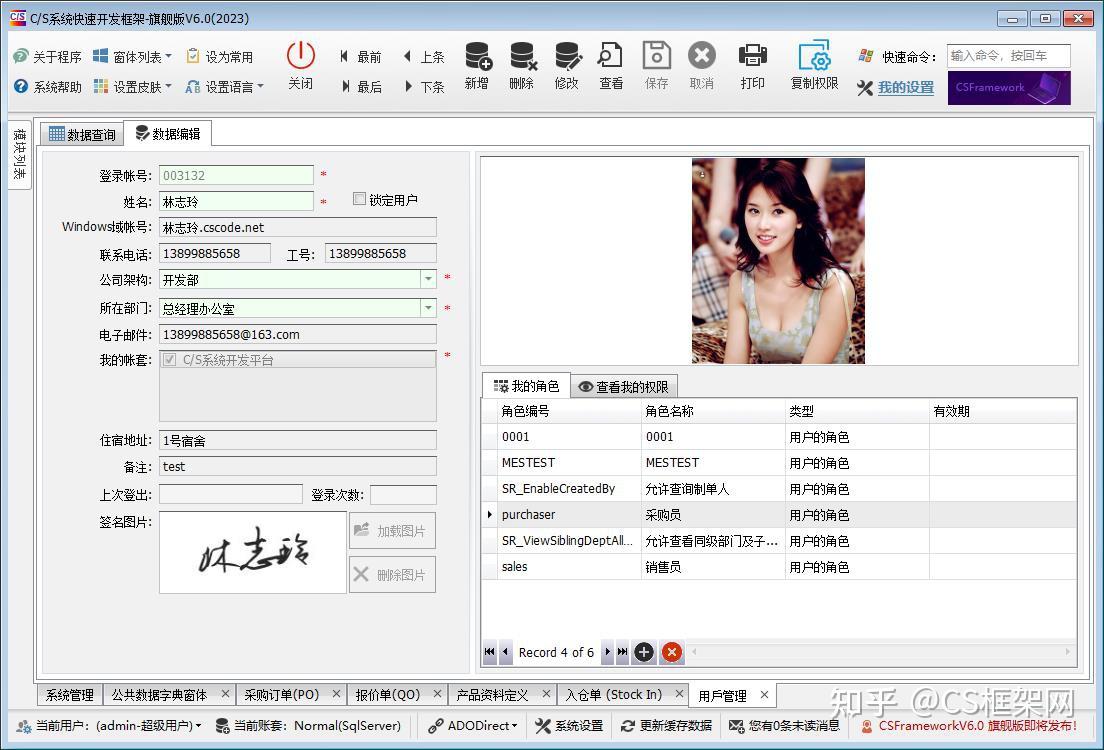
Task: Click the 快速命令 input field
Action: pyautogui.click(x=1010, y=56)
